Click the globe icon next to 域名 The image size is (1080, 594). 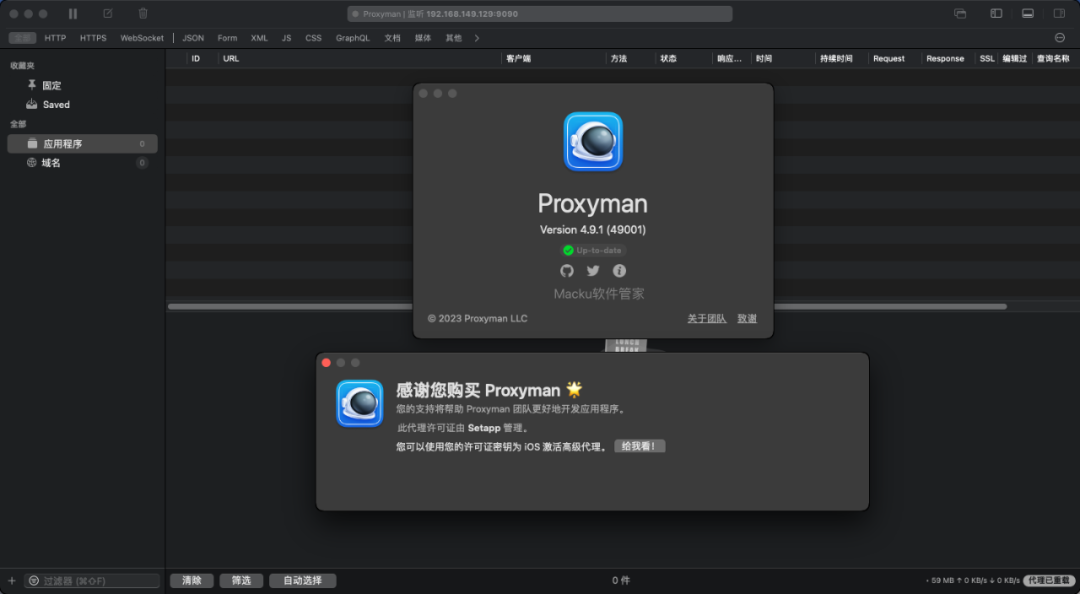coord(32,163)
